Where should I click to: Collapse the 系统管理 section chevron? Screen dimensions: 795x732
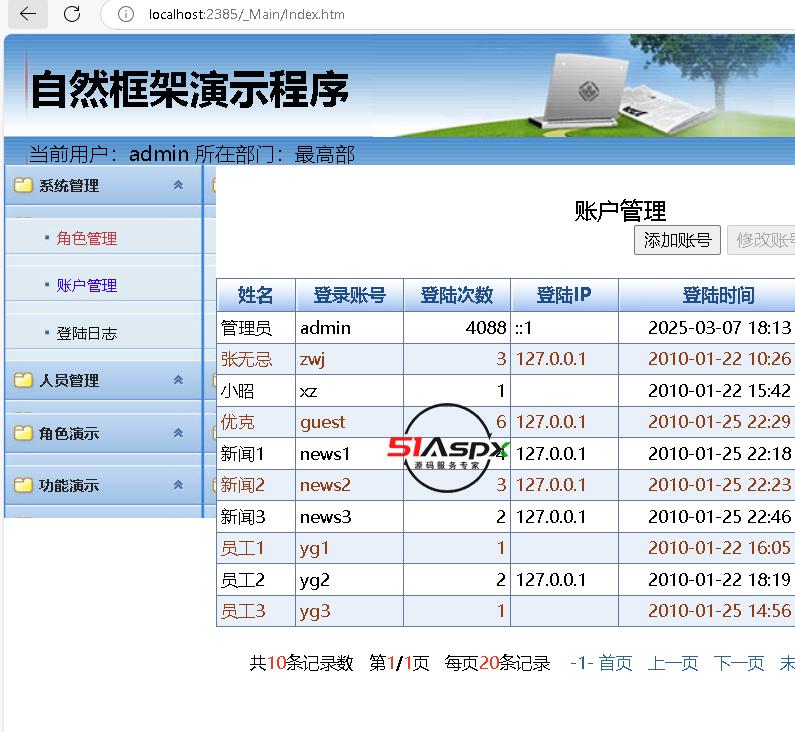pos(178,185)
